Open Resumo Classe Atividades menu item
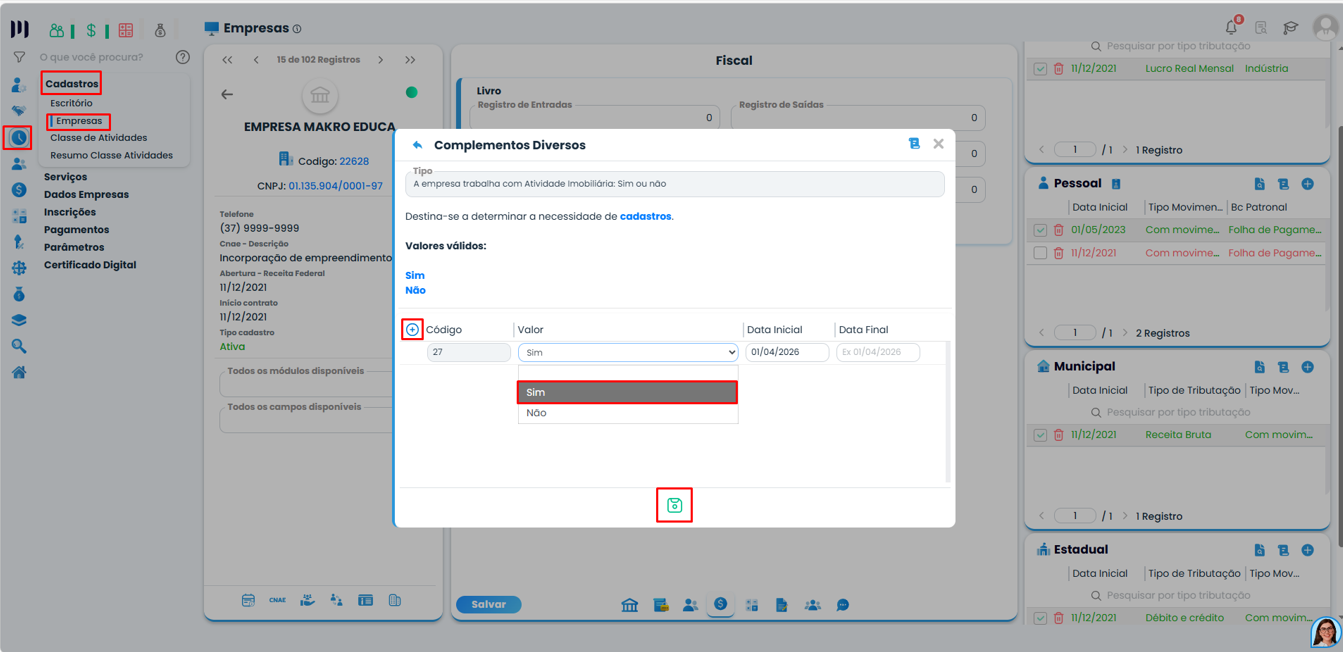1343x652 pixels. pos(111,155)
